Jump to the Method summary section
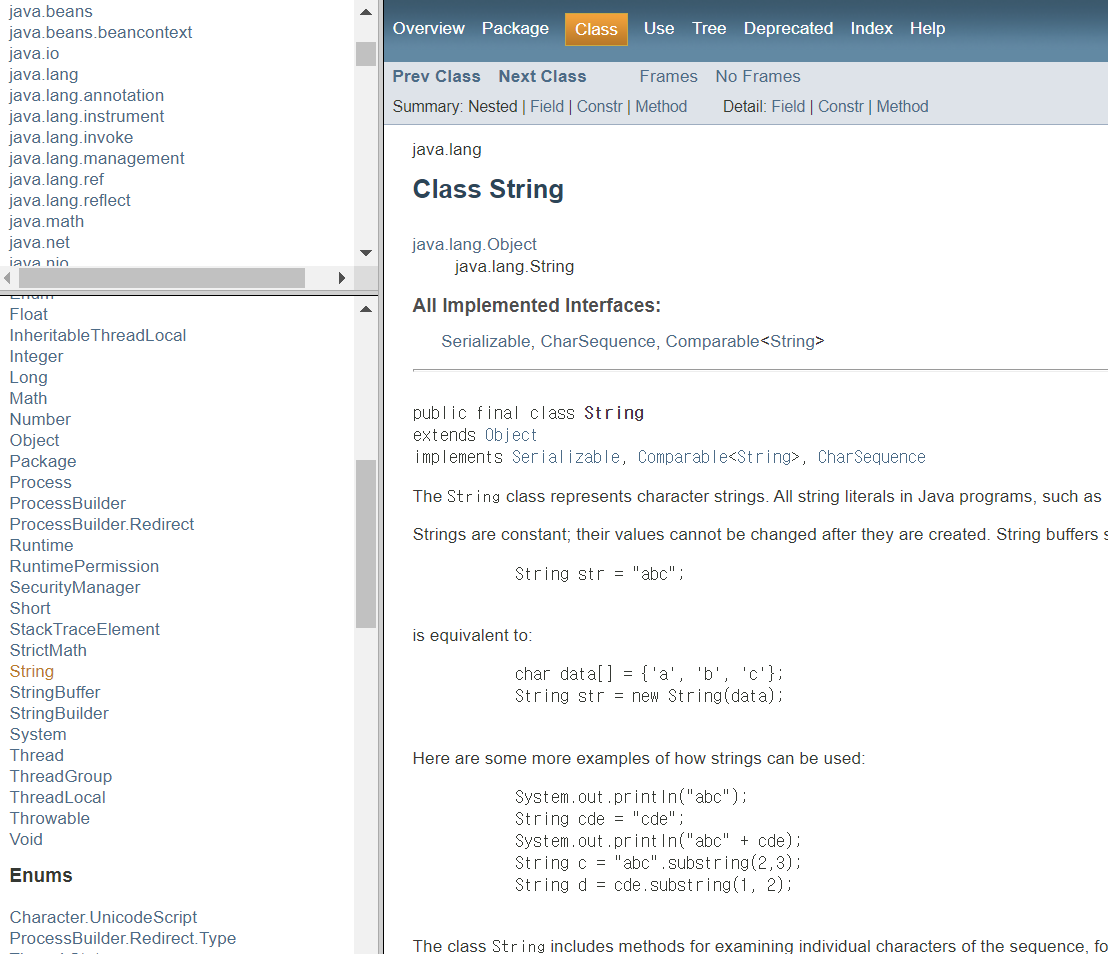The height and width of the screenshot is (954, 1108). (x=661, y=106)
